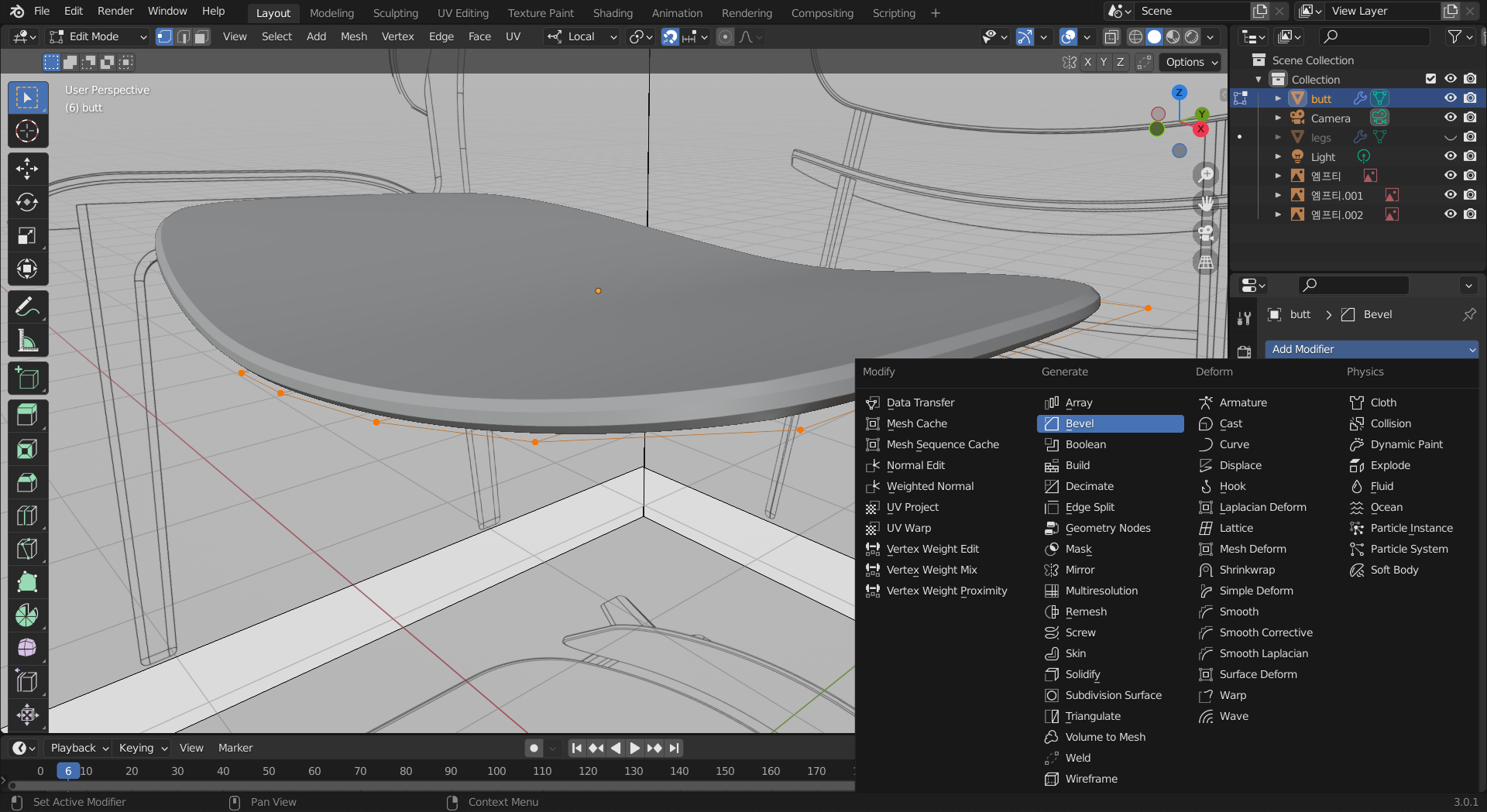Open the Render menu
Screen dimensions: 1487x812
tap(115, 11)
